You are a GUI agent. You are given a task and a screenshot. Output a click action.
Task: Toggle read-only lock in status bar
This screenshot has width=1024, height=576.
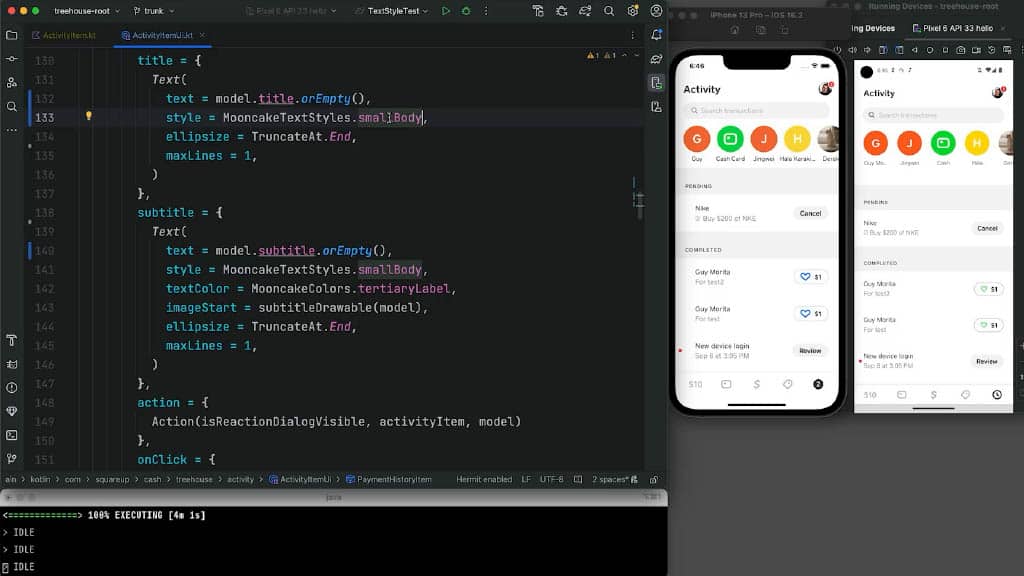click(x=654, y=479)
